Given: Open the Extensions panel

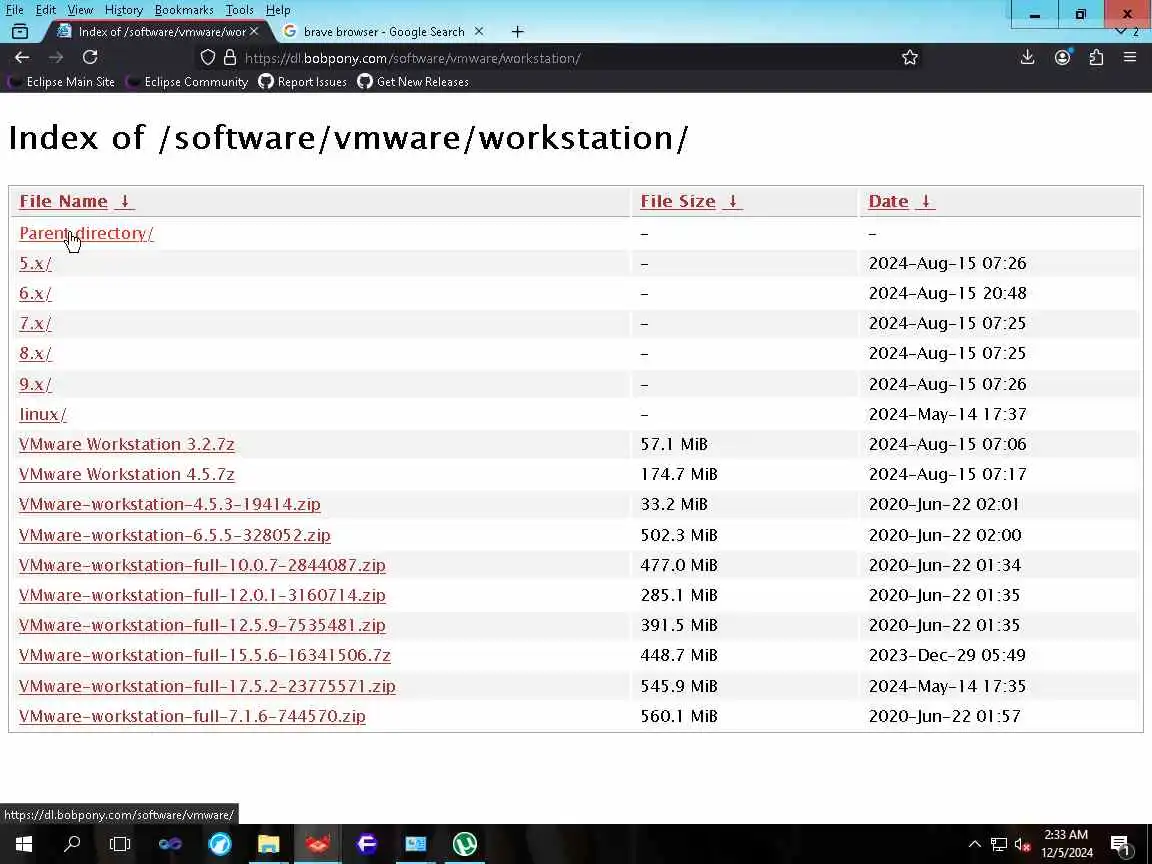Looking at the screenshot, I should point(1096,57).
